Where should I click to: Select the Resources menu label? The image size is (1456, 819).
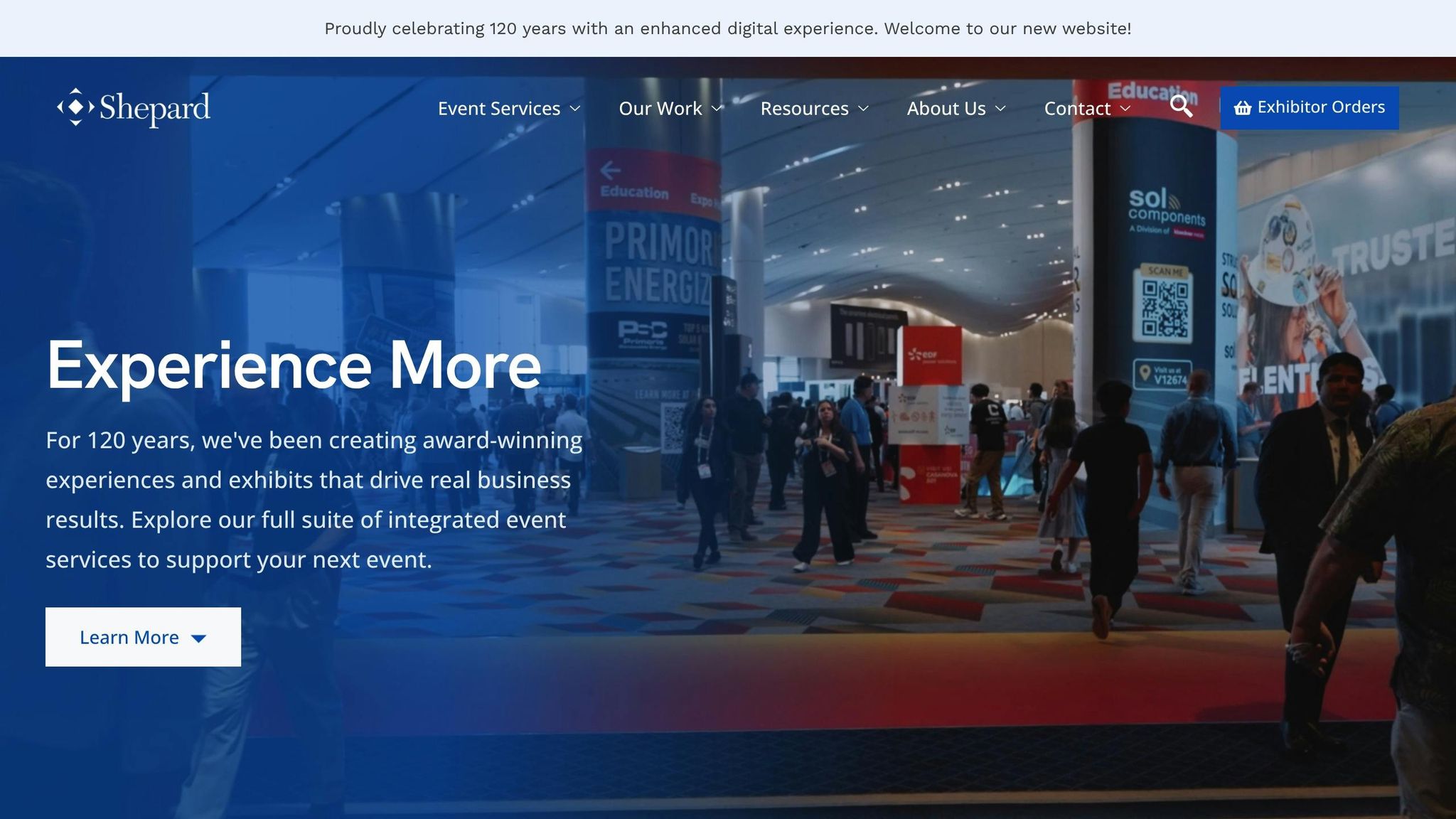[804, 109]
